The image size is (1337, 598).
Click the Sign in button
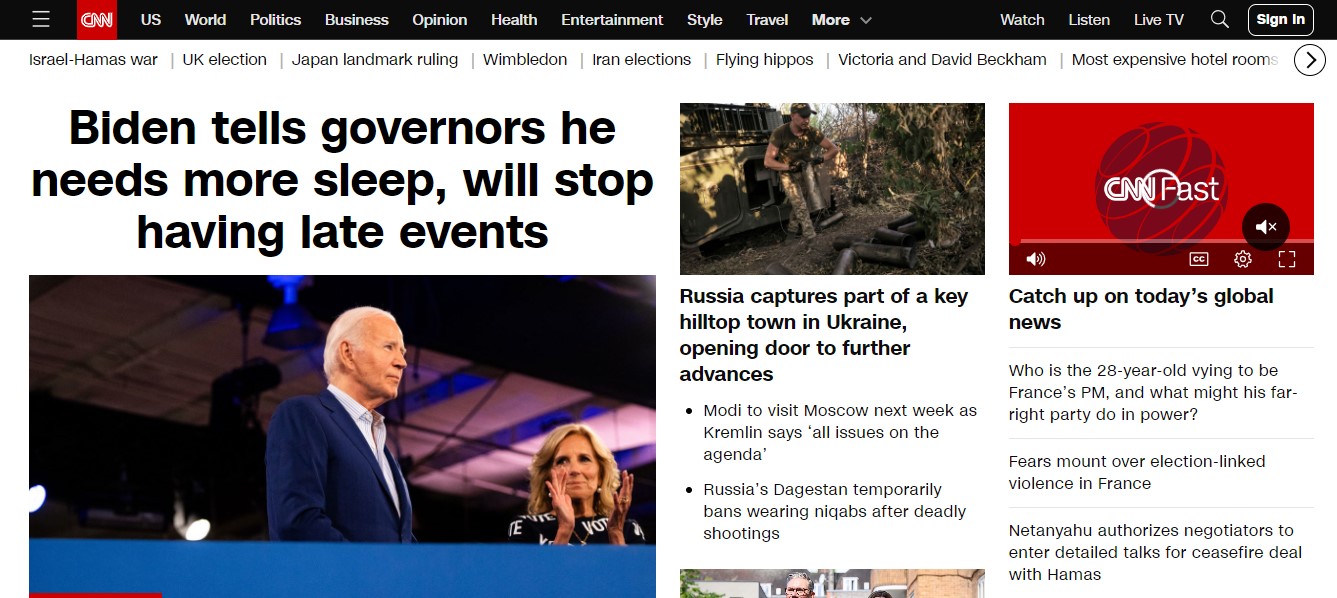click(x=1281, y=19)
